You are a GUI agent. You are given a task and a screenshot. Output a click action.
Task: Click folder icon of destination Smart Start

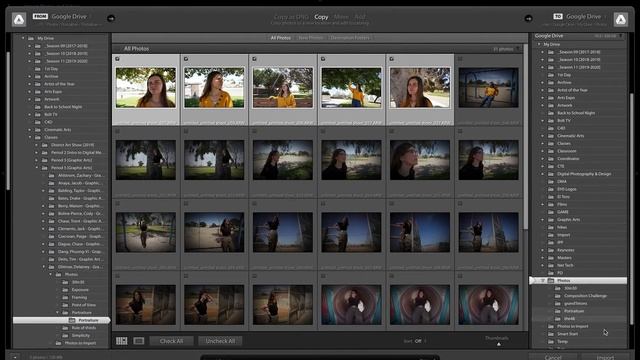pos(551,334)
